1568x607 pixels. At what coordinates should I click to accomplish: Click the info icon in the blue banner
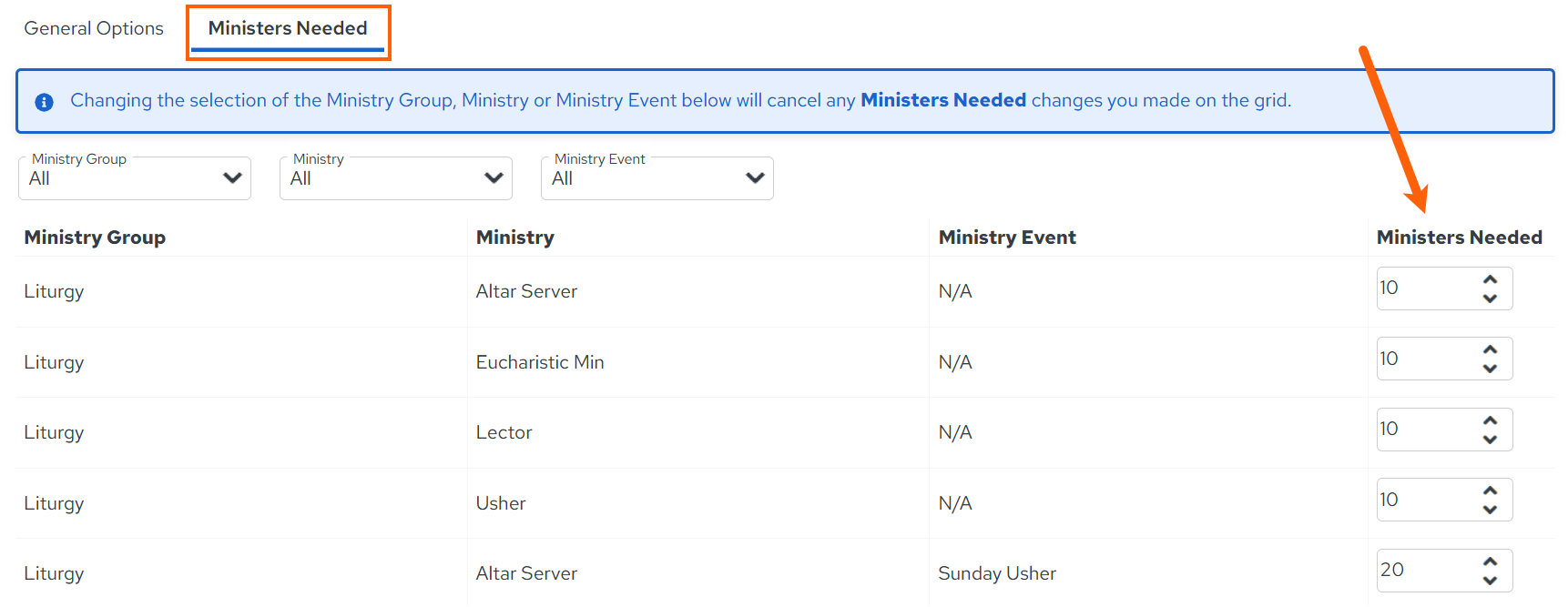(44, 102)
